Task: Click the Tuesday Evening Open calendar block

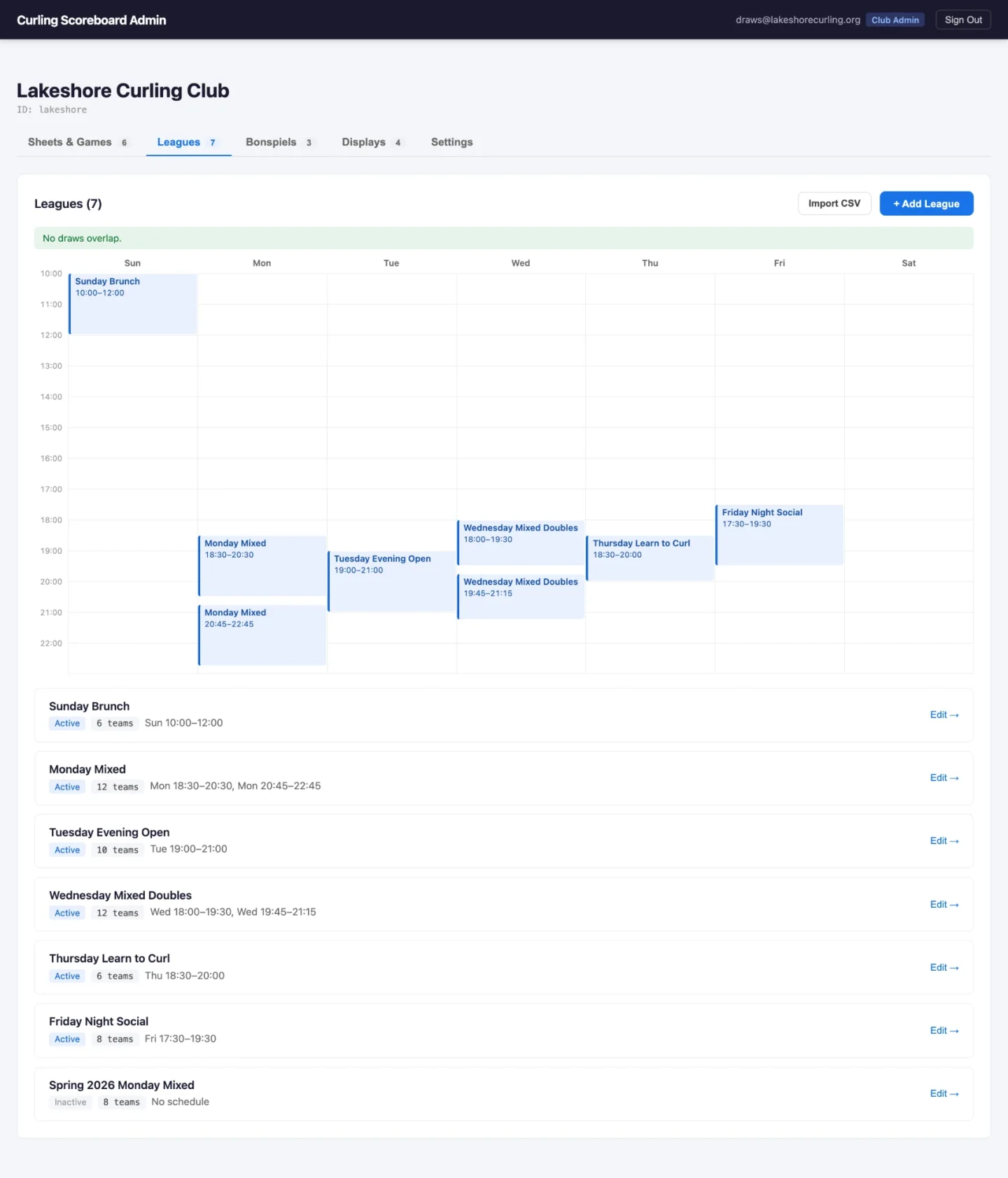Action: click(392, 581)
